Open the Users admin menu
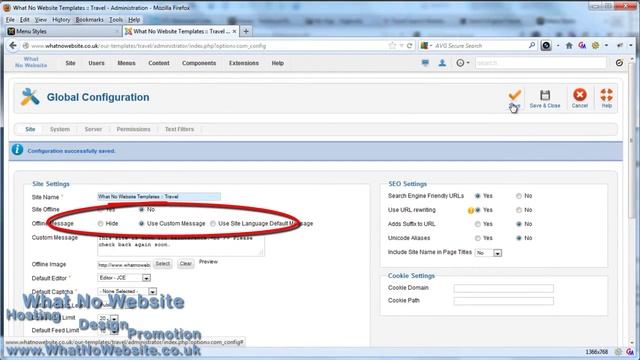The height and width of the screenshot is (360, 640). [96, 63]
